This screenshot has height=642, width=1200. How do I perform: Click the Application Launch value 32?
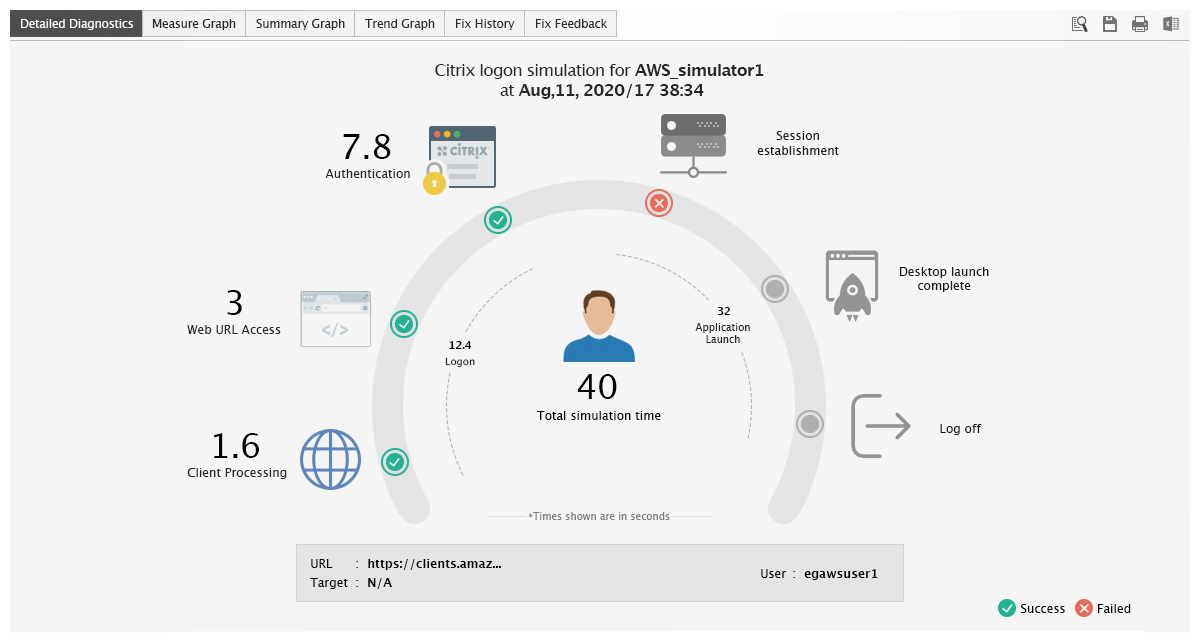click(x=724, y=311)
